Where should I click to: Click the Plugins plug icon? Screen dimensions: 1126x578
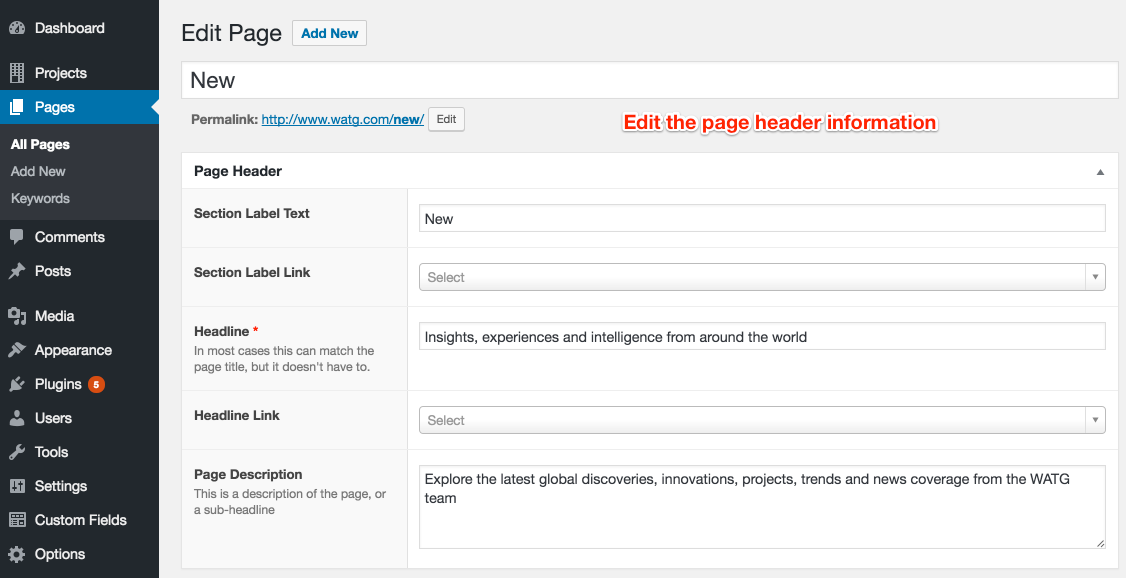pos(17,384)
